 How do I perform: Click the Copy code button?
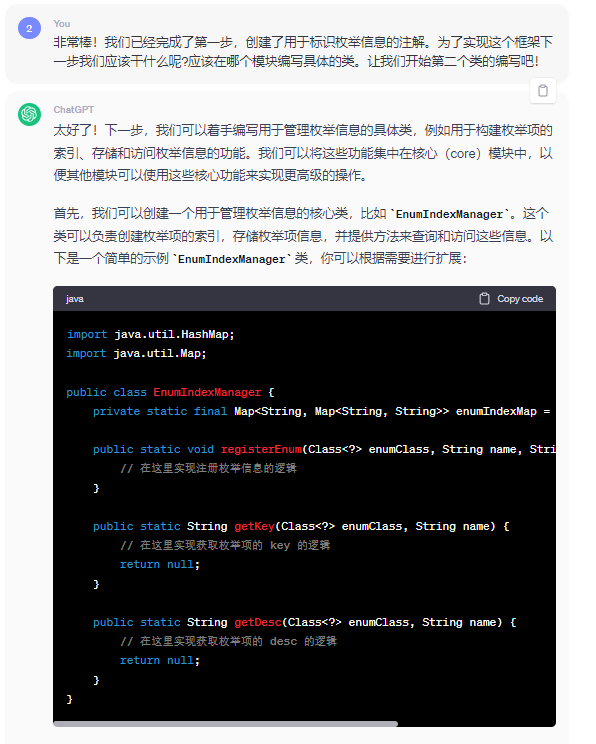(511, 299)
